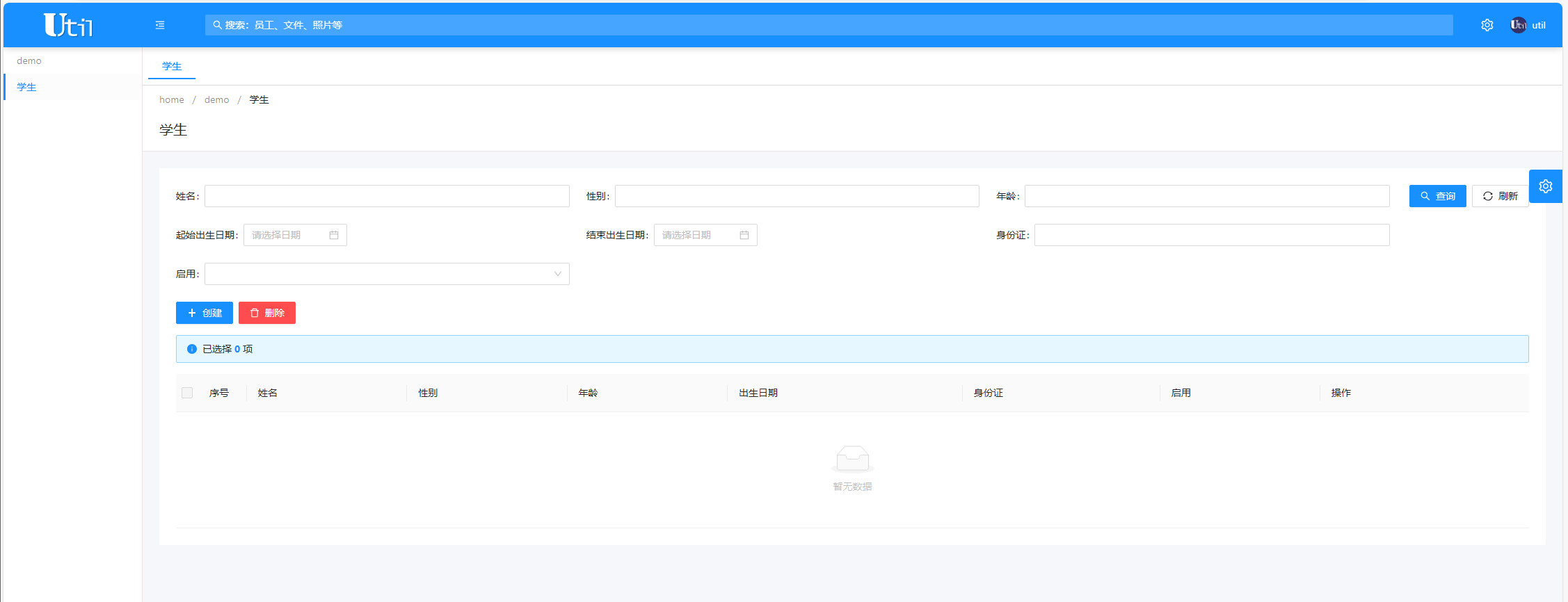
Task: Toggle the sidebar collapse menu icon
Action: (160, 25)
